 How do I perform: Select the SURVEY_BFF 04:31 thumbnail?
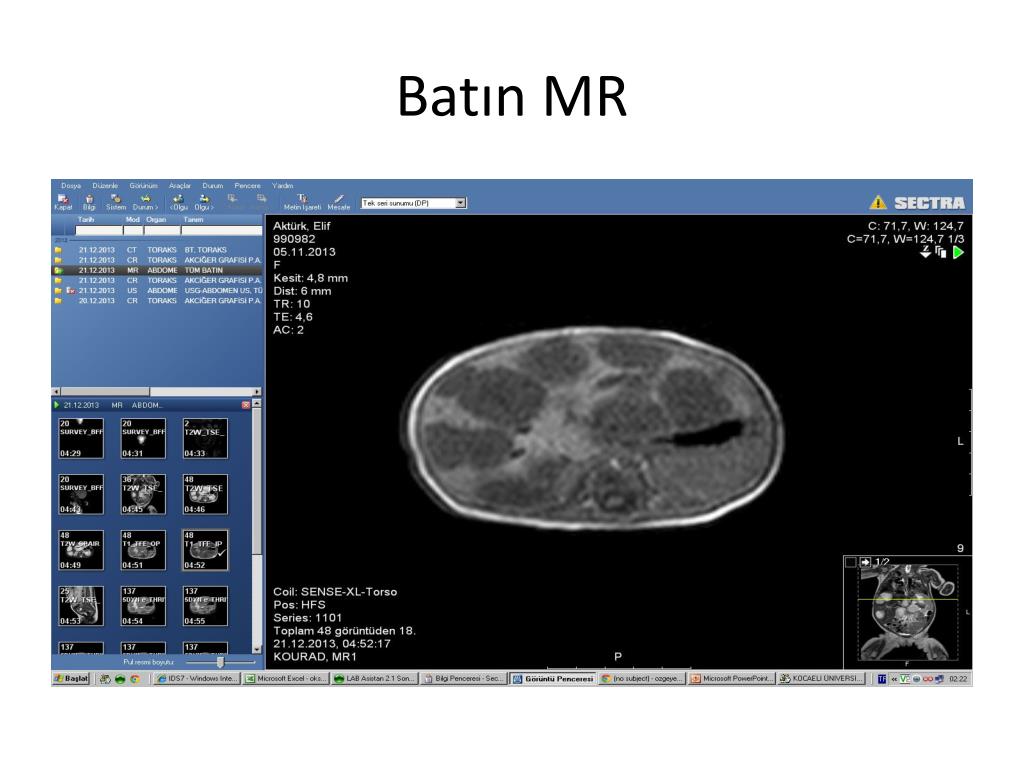[143, 439]
